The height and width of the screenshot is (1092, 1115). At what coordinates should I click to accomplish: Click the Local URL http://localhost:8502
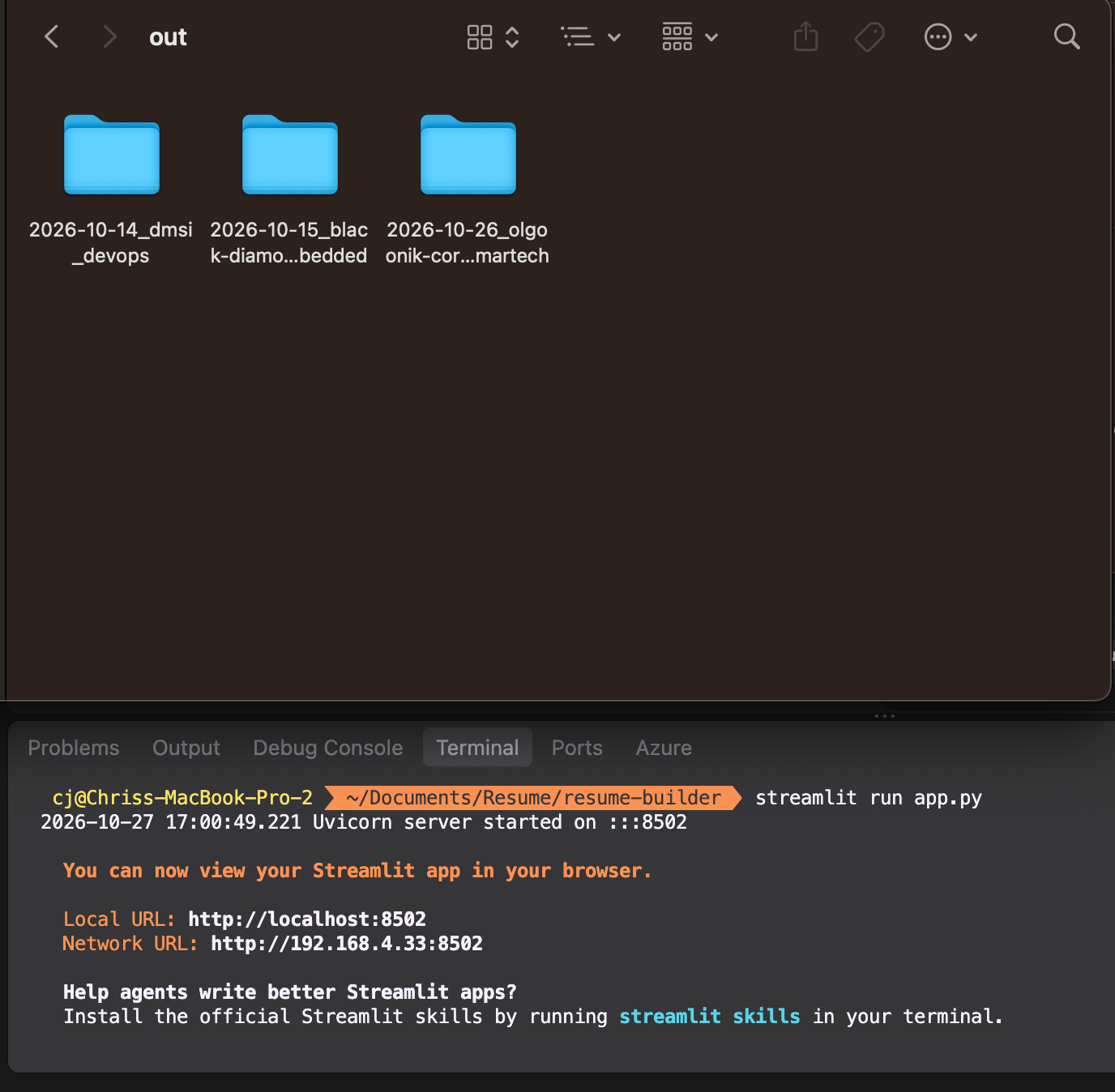click(x=307, y=919)
